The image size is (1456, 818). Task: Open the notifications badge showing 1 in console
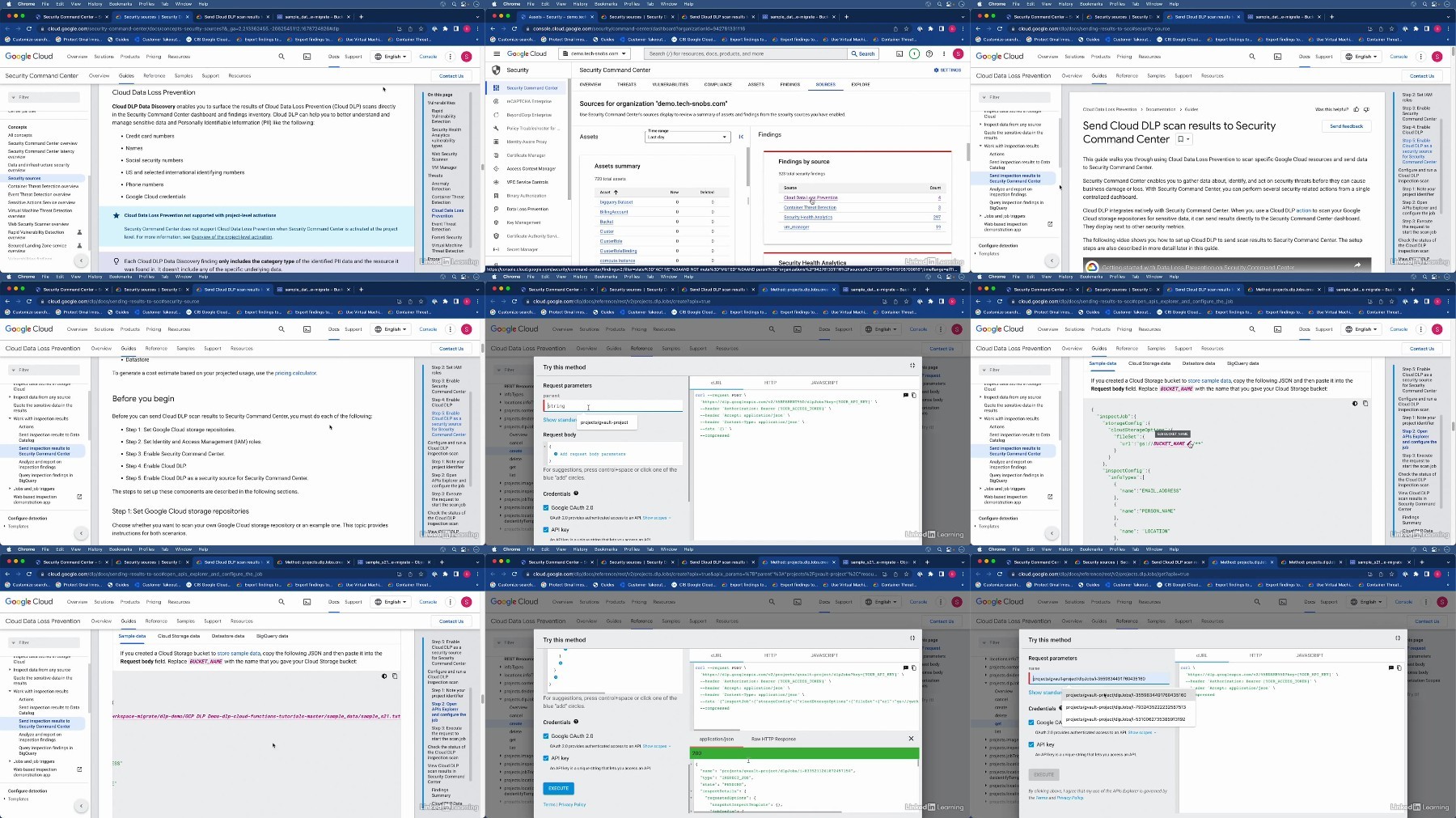(x=914, y=53)
